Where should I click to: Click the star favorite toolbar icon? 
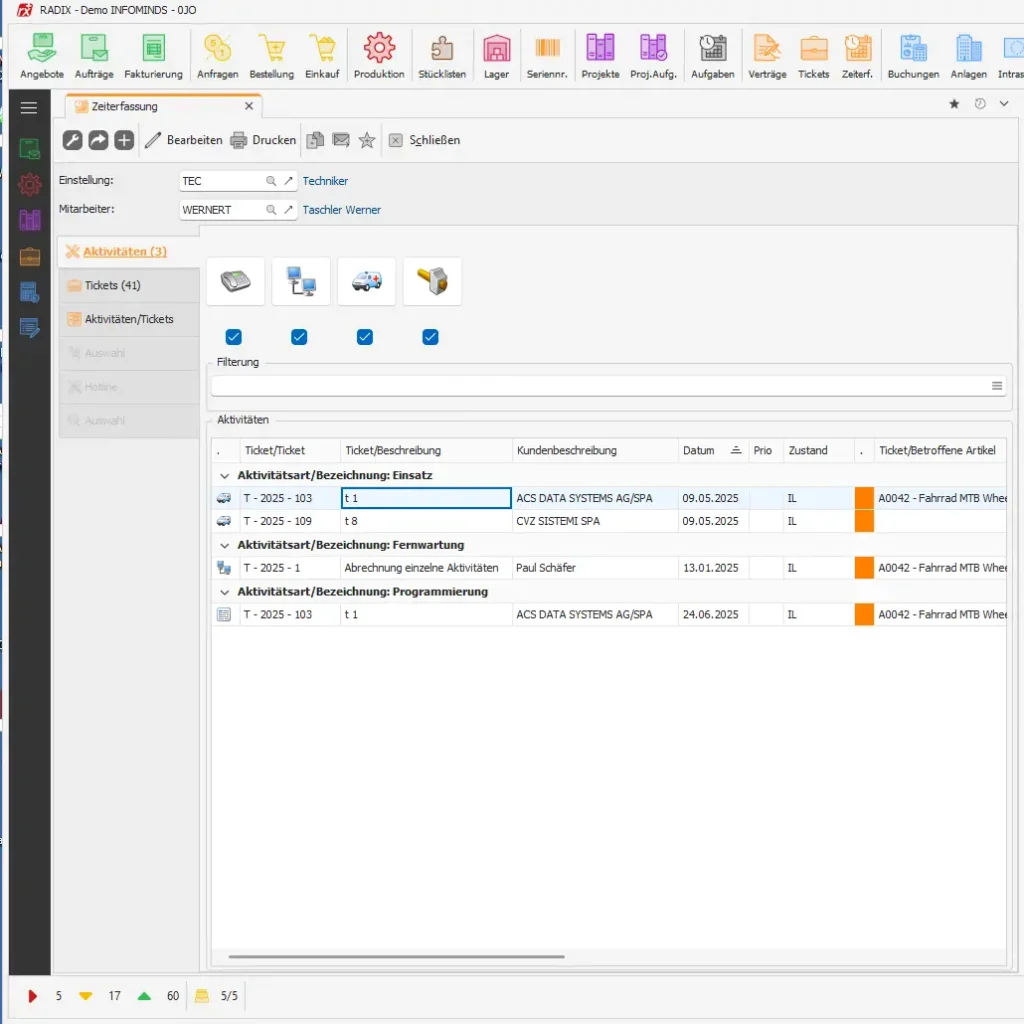pos(367,140)
